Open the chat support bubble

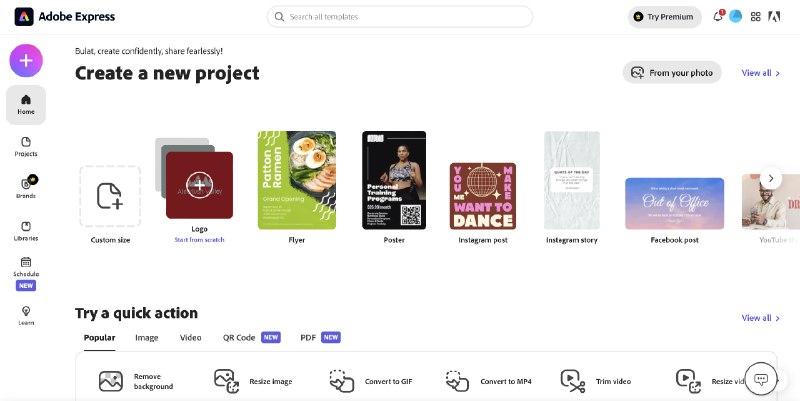click(761, 379)
